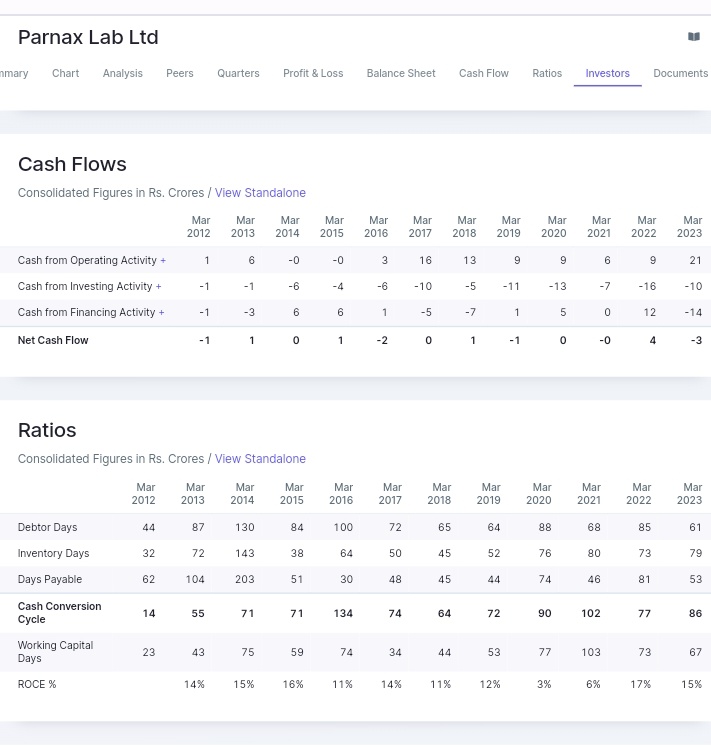Click Mar 2015 ROCE value 16%
The image size is (711, 747).
[293, 685]
